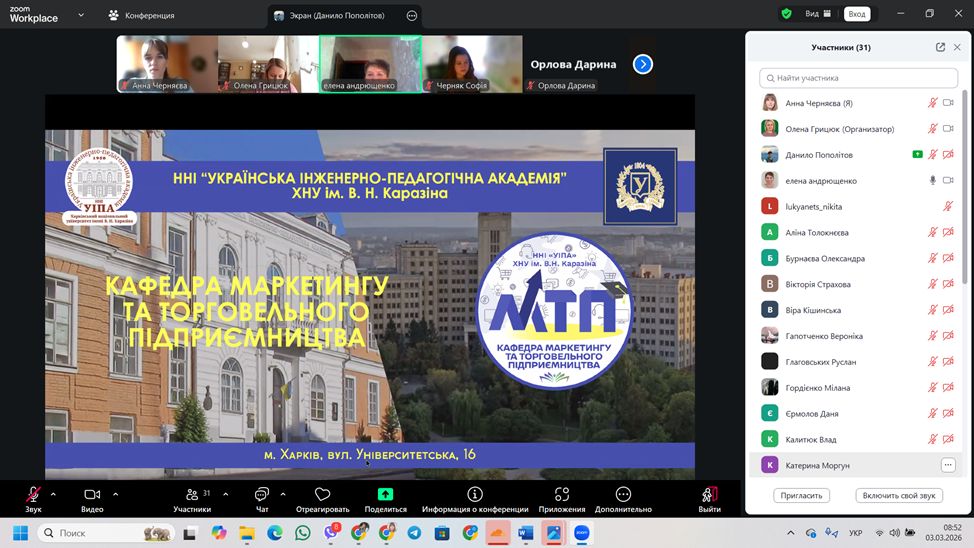This screenshot has height=548, width=974.
Task: Select the Экран (Данило Пополітов) tab
Action: [340, 16]
